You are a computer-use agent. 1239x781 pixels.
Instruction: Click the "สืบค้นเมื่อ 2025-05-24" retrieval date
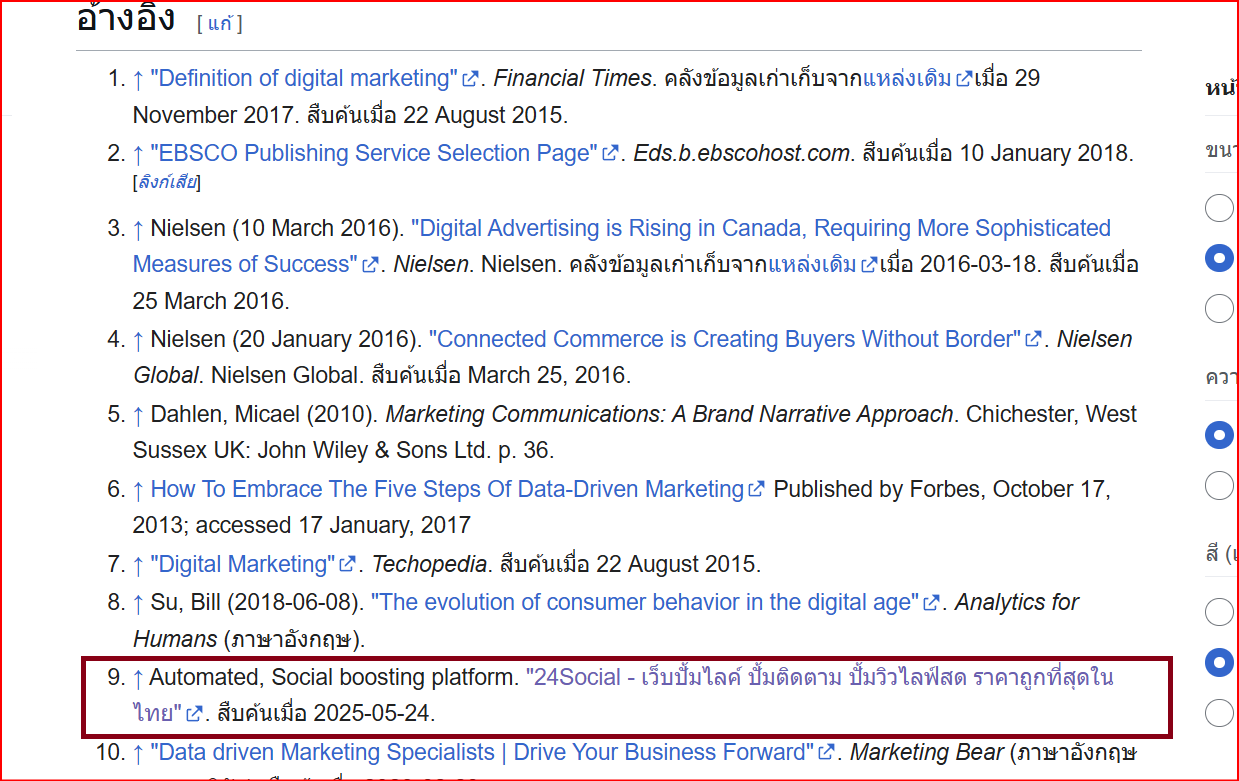(x=324, y=715)
